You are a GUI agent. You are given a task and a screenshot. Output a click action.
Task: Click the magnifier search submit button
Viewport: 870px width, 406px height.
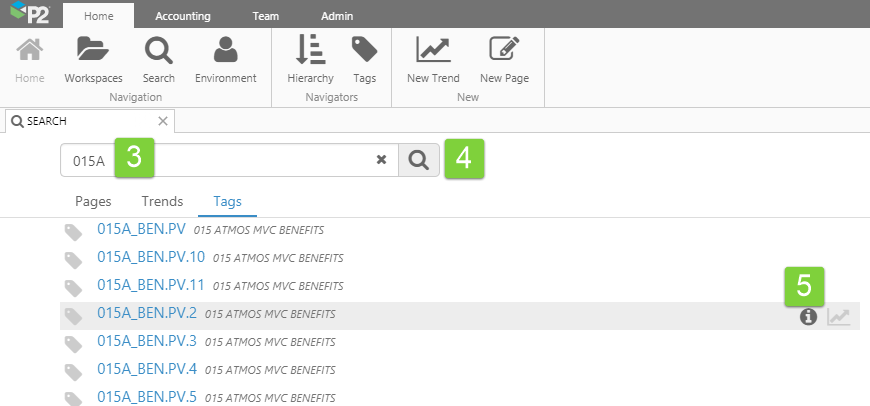coord(419,160)
